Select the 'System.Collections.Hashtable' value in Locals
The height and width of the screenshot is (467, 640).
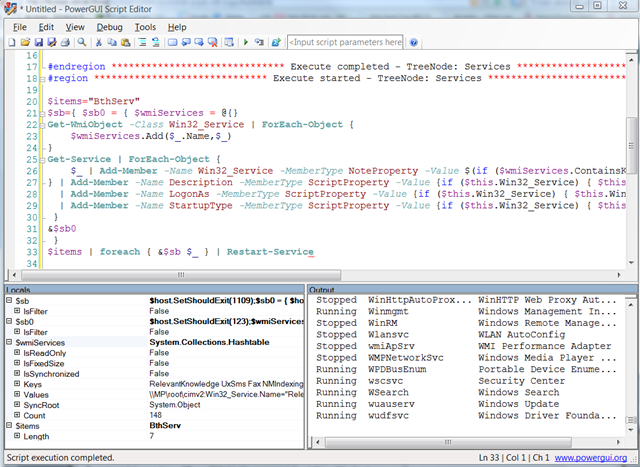pyautogui.click(x=209, y=342)
